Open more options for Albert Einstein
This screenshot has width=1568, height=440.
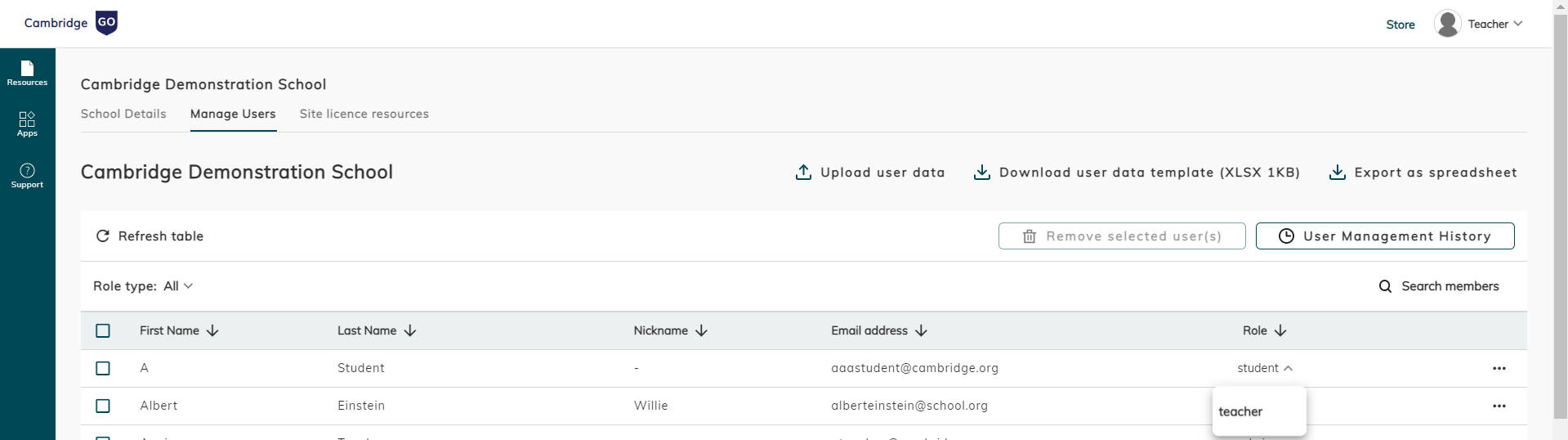[1499, 406]
